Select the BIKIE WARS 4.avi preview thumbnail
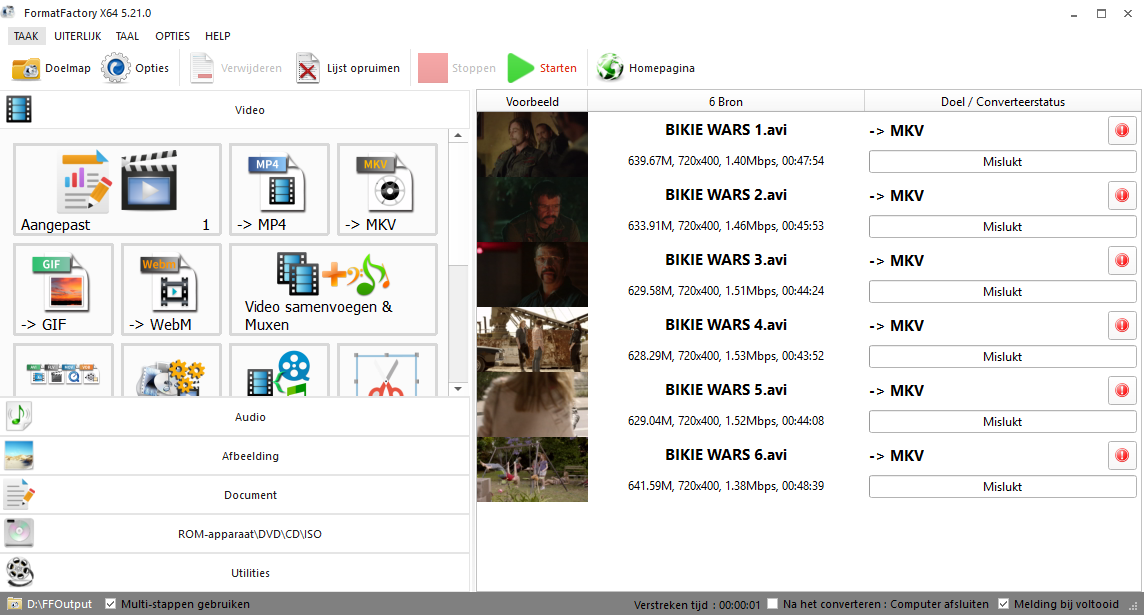The image size is (1144, 615). click(532, 339)
